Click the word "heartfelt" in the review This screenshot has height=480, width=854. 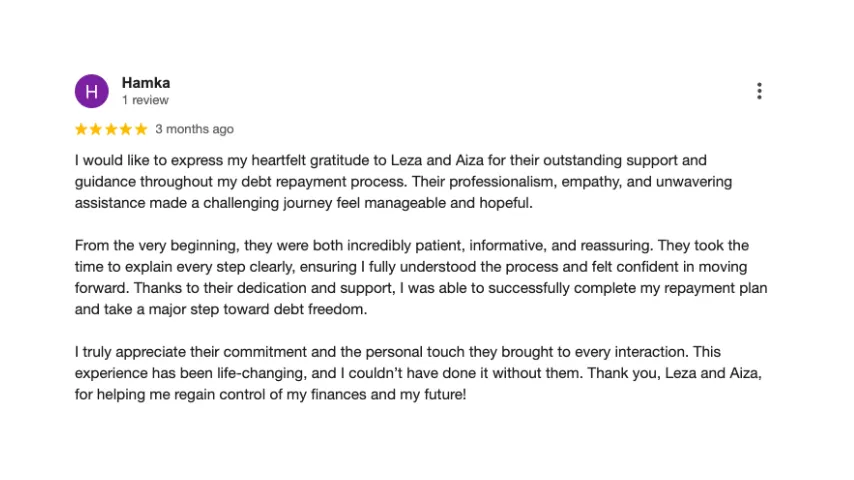pos(279,161)
